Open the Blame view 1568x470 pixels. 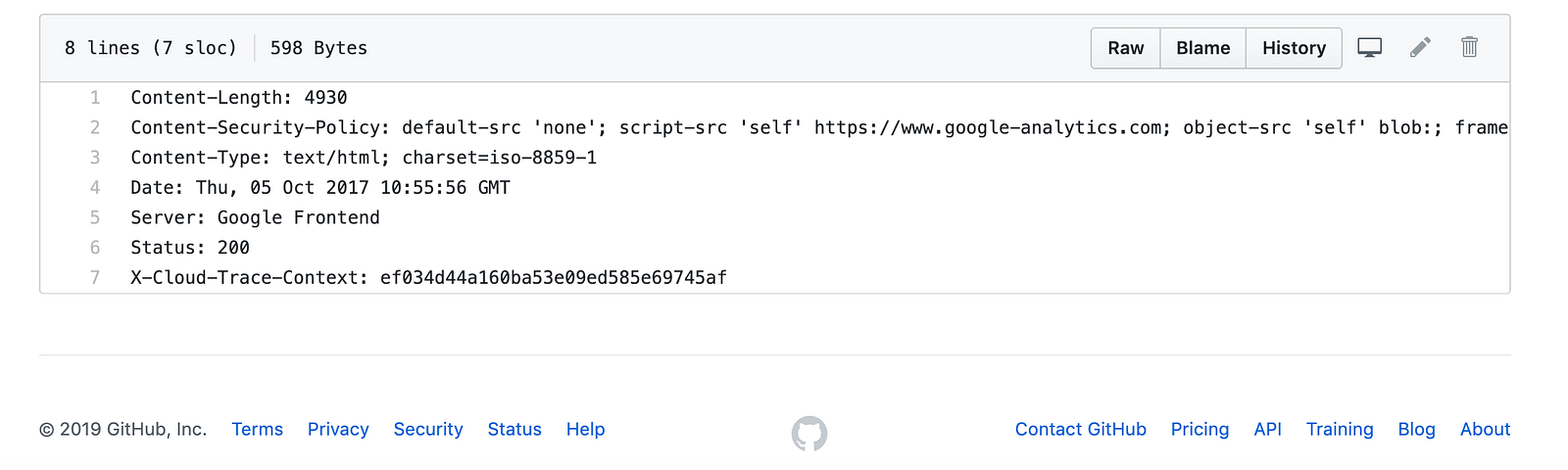[x=1202, y=48]
